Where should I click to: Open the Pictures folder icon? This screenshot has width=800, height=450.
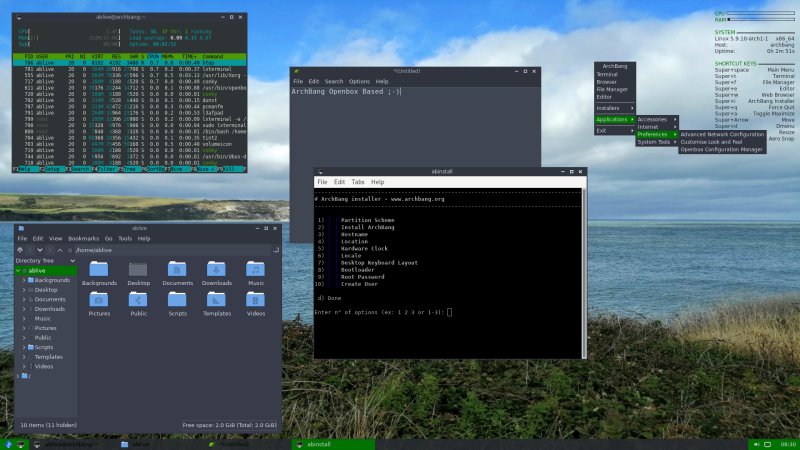(x=99, y=299)
